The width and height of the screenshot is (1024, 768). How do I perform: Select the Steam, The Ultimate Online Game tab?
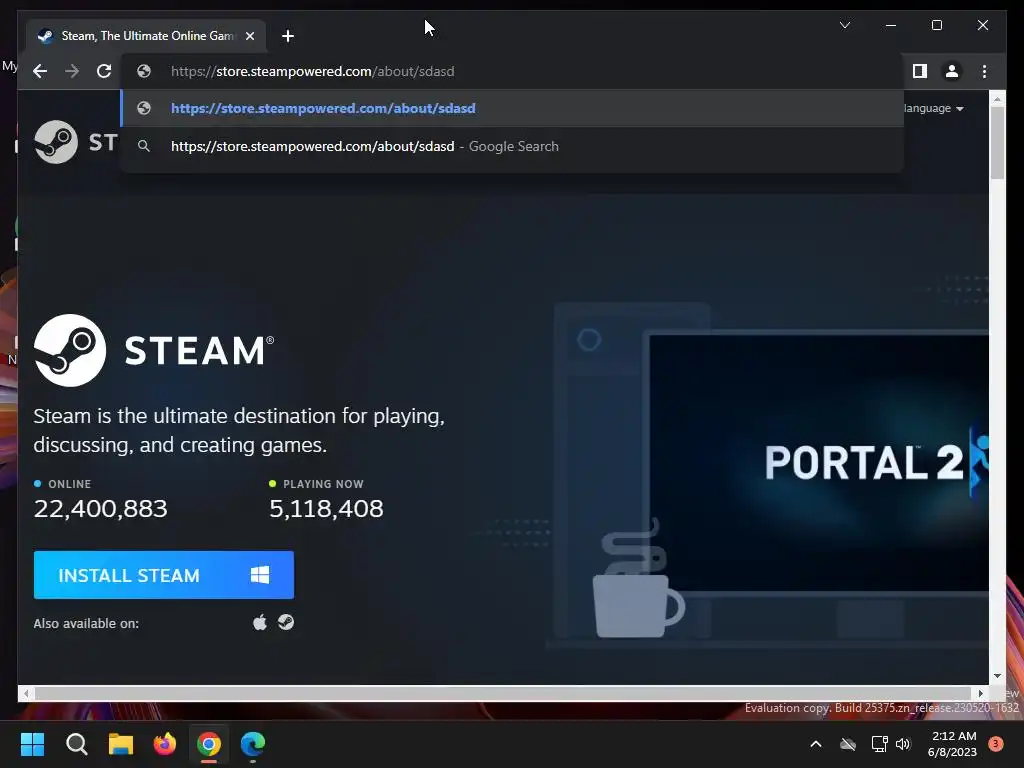point(146,36)
